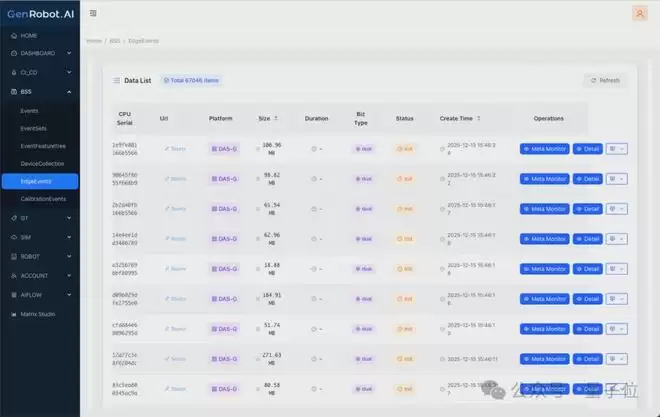660x417 pixels.
Task: Open the first row's more actions dropdown
Action: tap(617, 149)
